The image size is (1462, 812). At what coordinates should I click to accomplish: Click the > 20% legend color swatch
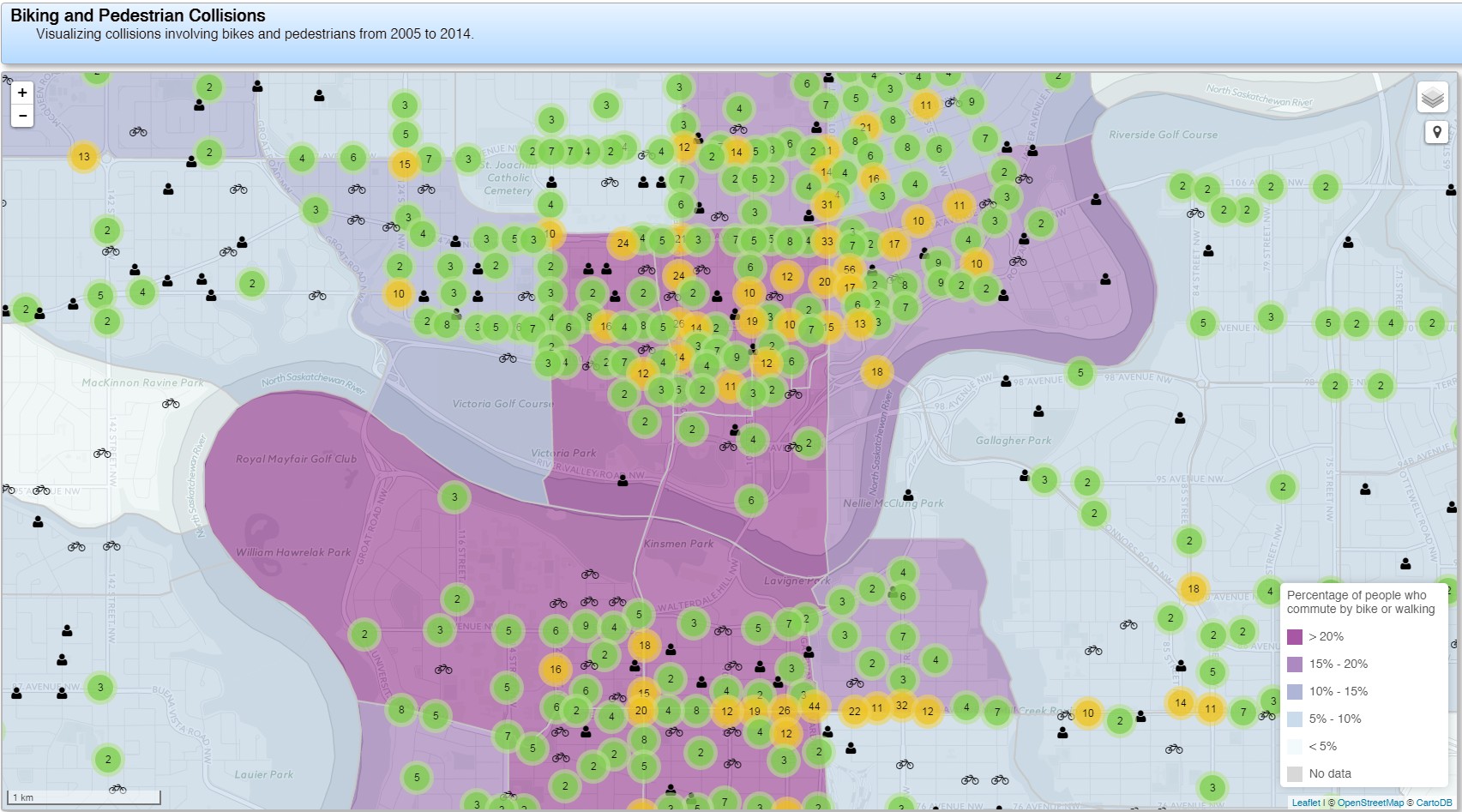[1295, 636]
